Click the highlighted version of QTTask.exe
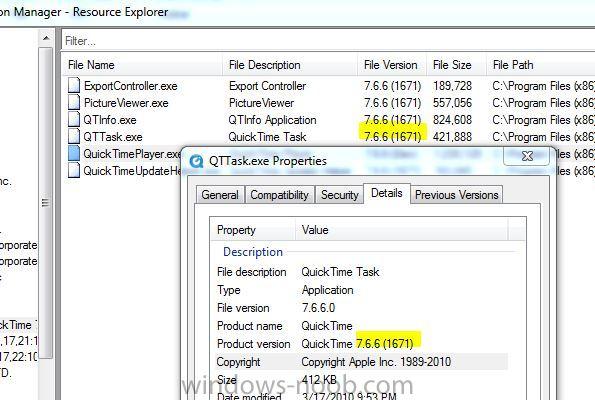Image resolution: width=595 pixels, height=400 pixels. coord(392,137)
